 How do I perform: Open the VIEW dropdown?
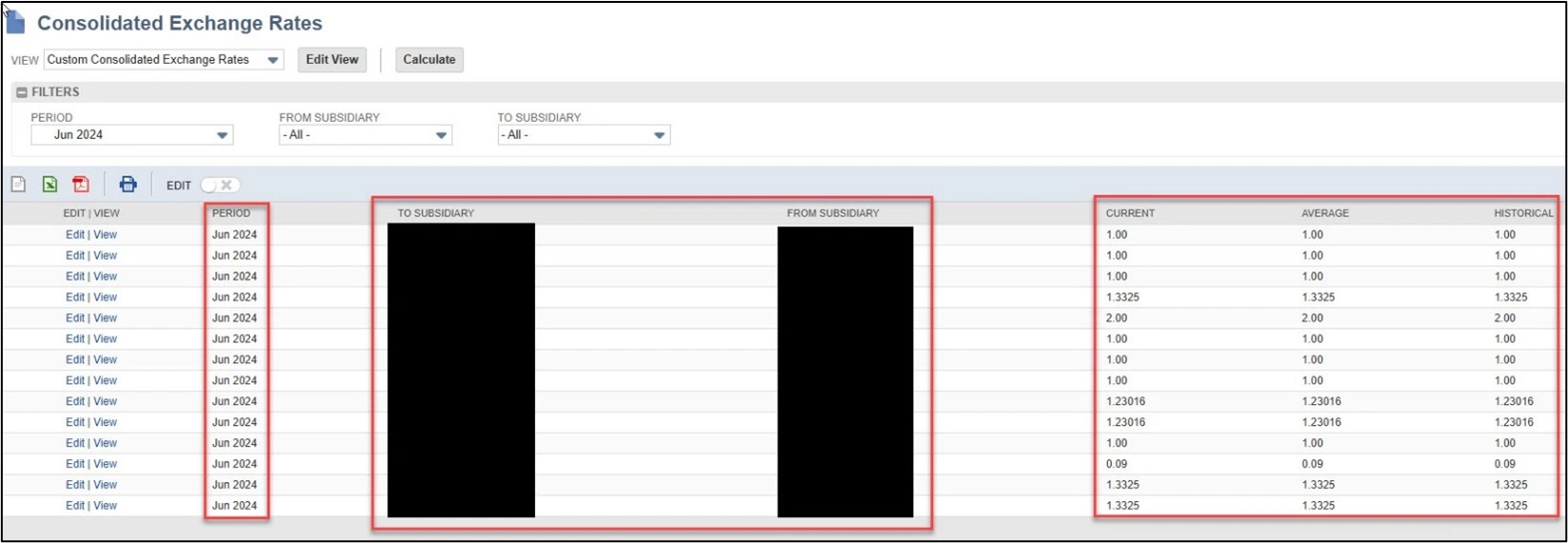273,60
